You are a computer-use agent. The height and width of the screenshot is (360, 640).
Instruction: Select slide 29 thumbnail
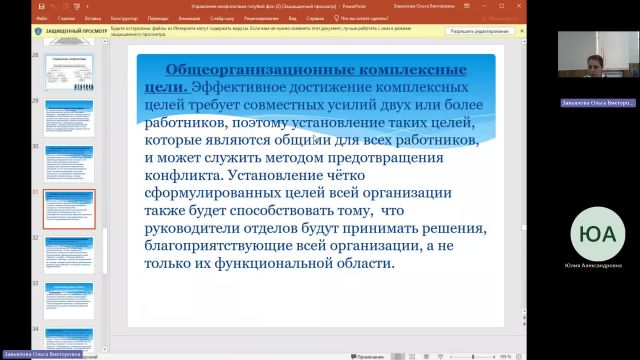pos(69,118)
